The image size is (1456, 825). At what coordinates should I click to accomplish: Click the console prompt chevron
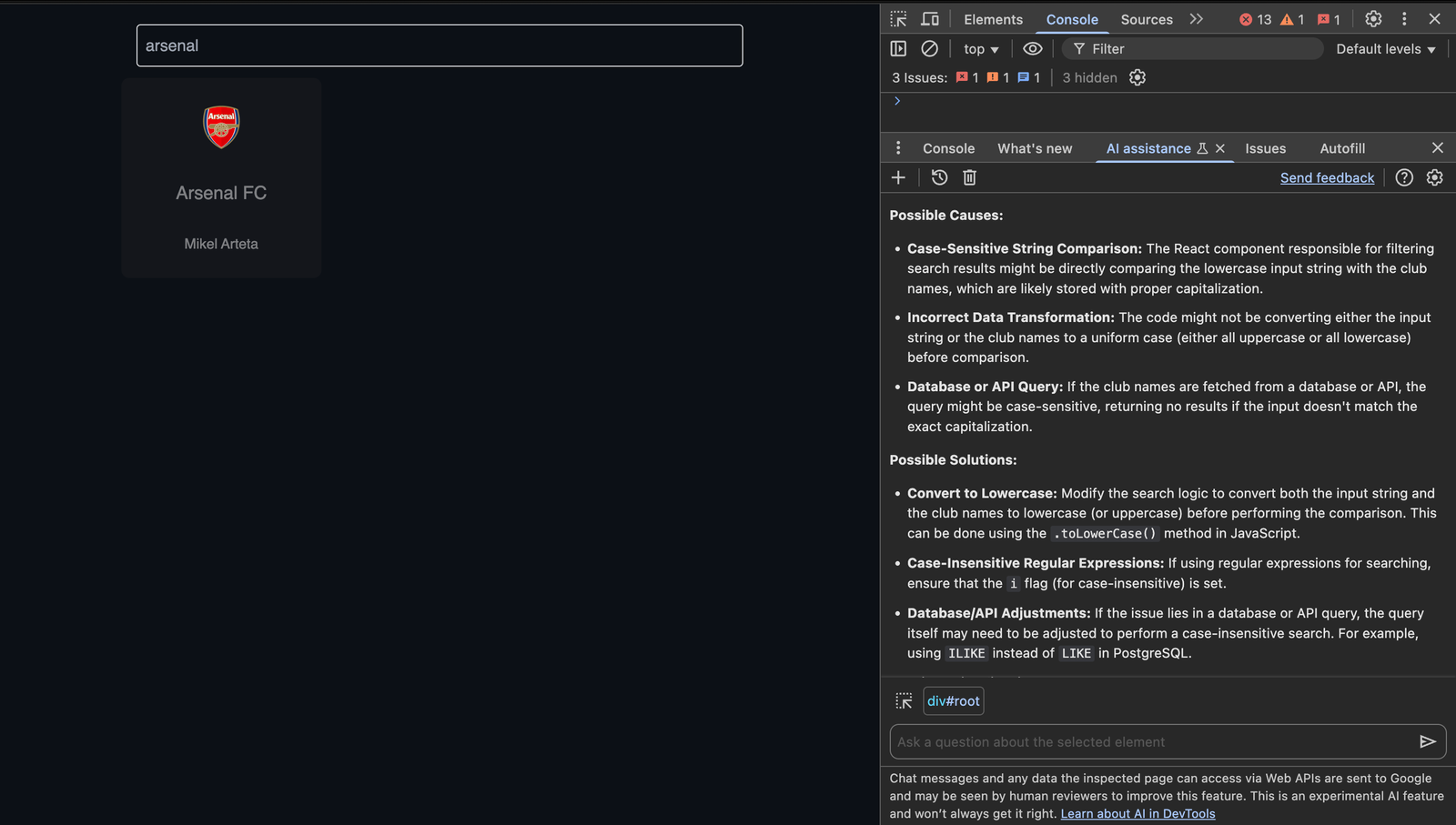tap(897, 101)
